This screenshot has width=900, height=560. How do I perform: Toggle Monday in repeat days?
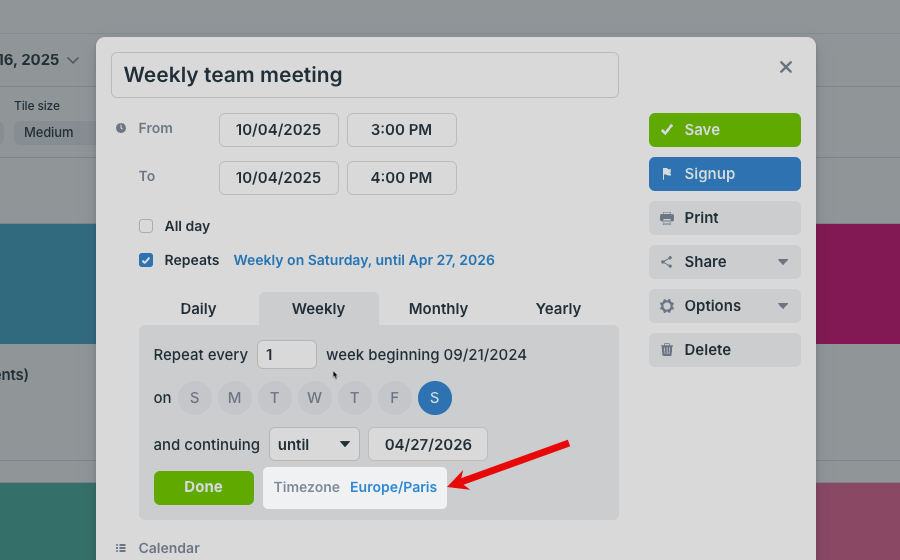234,398
